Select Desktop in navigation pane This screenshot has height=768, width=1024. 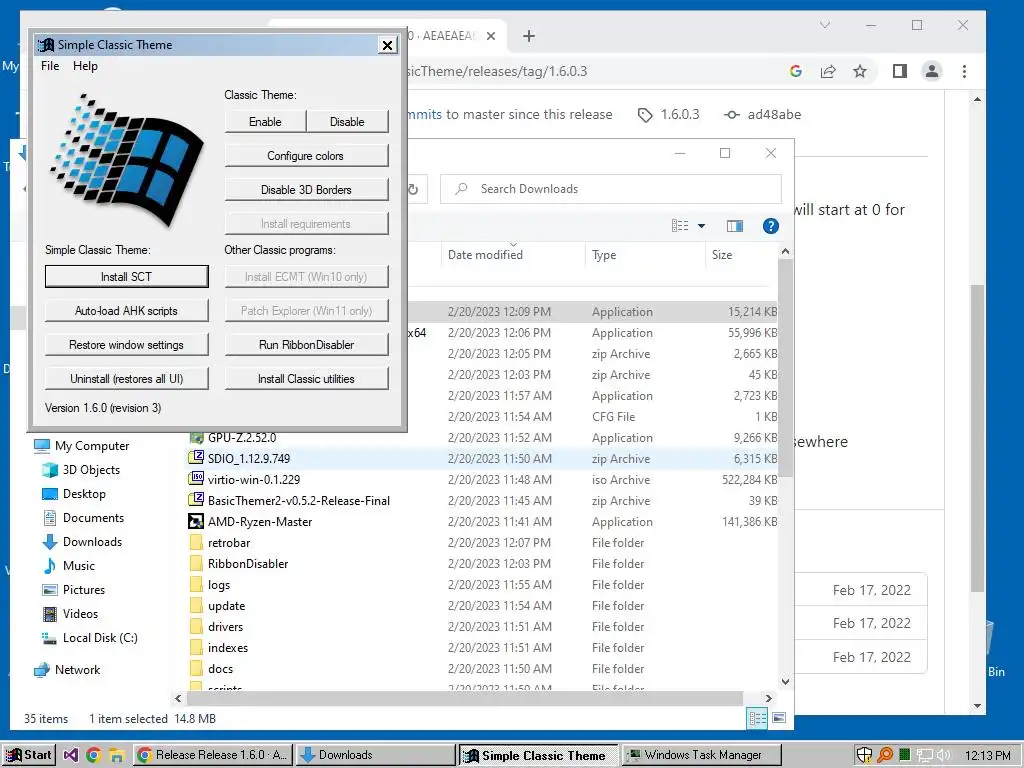84,494
